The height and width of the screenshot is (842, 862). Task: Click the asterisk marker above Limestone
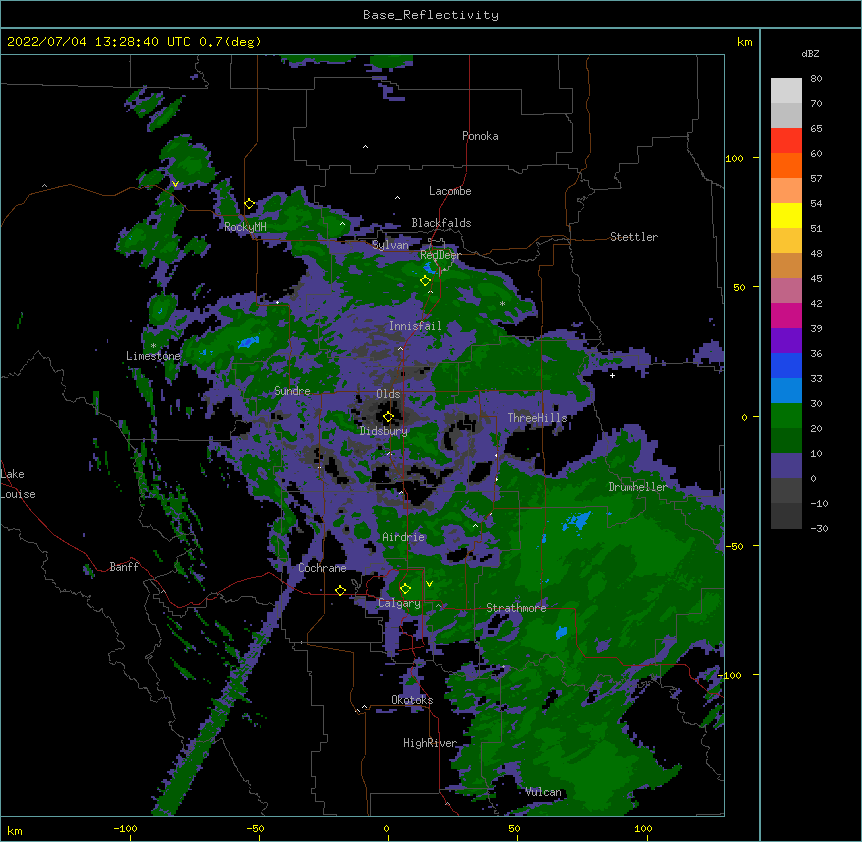point(153,346)
